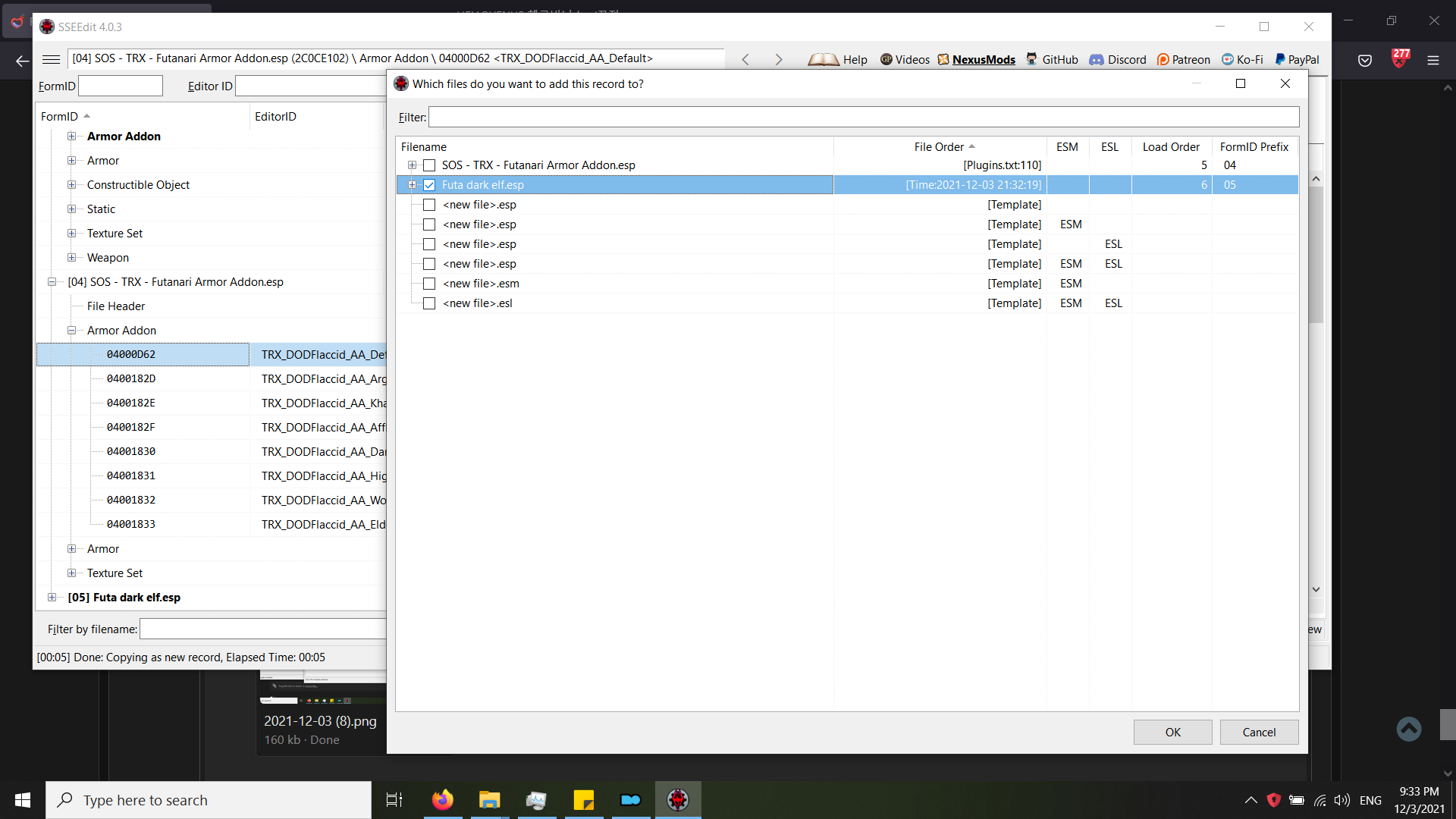This screenshot has width=1456, height=819.
Task: Select record 0400182D in tree
Action: (131, 379)
